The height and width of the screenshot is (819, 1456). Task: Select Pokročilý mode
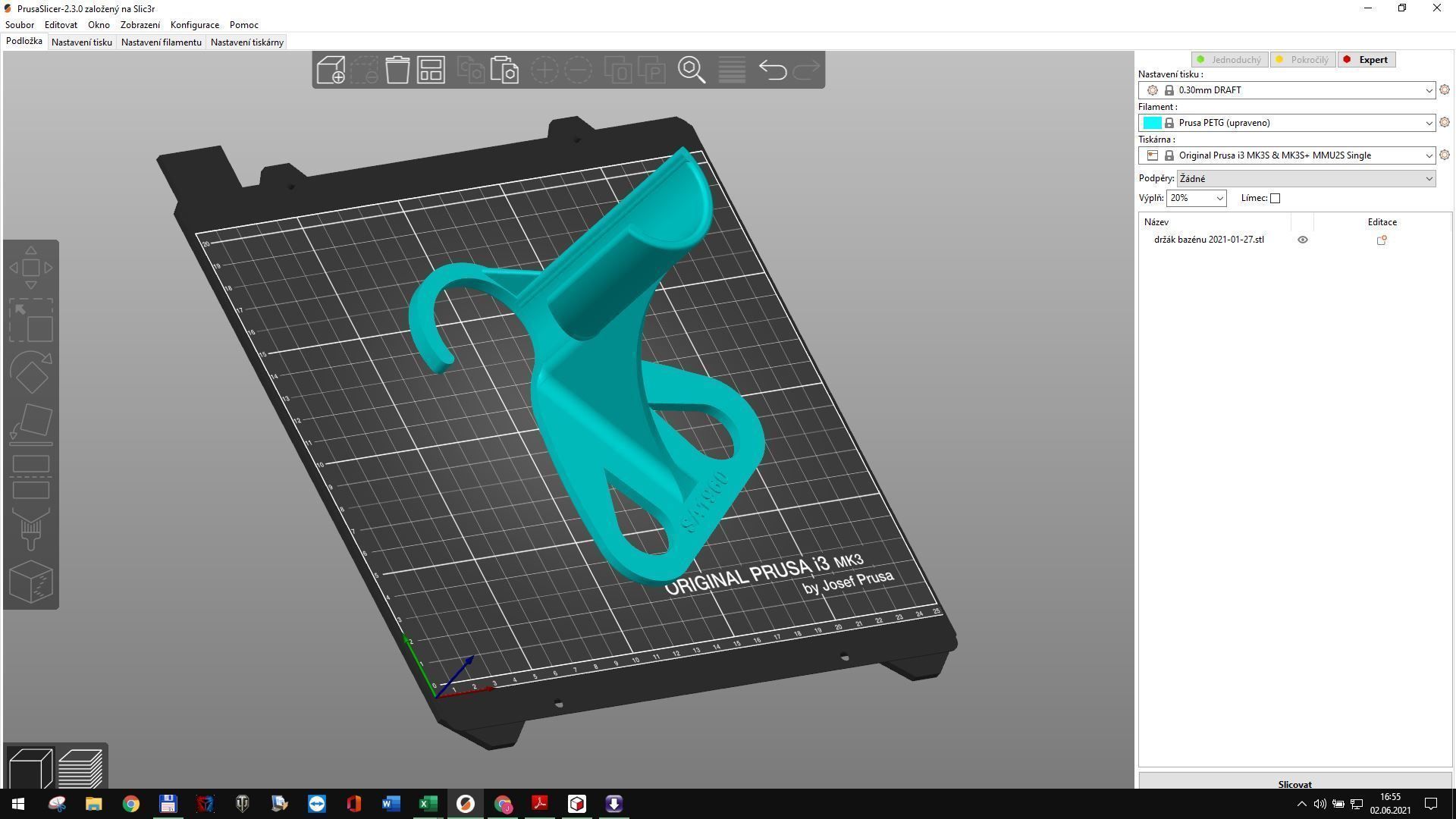click(1302, 60)
